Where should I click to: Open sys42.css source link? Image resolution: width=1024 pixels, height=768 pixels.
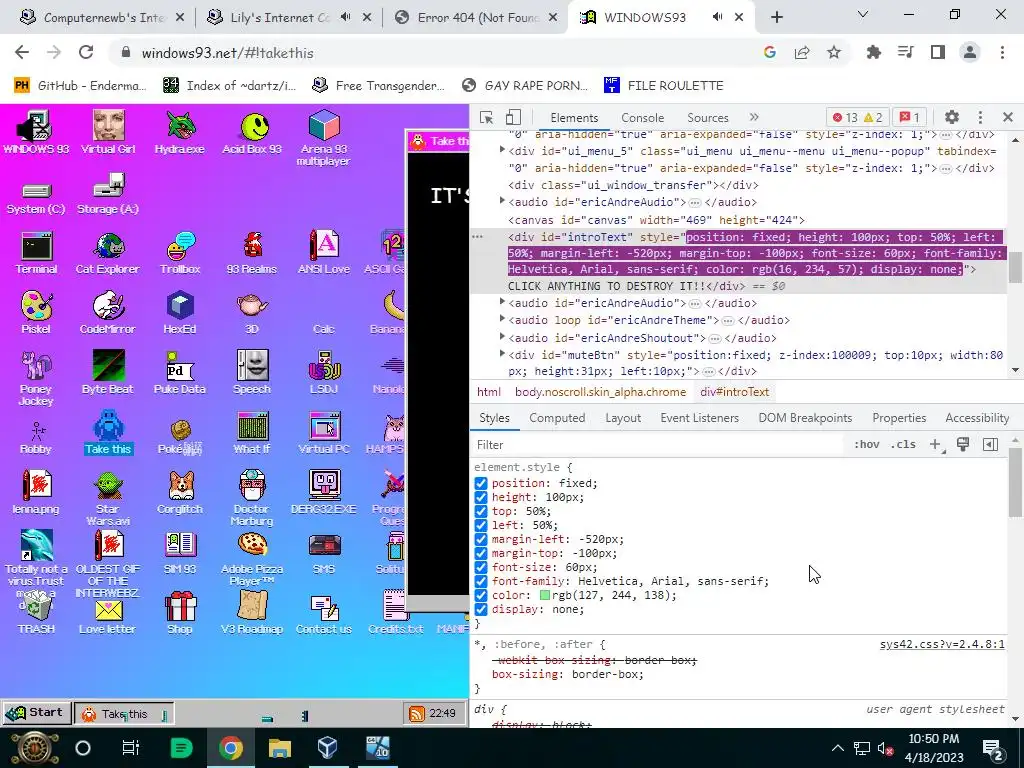[x=942, y=645]
